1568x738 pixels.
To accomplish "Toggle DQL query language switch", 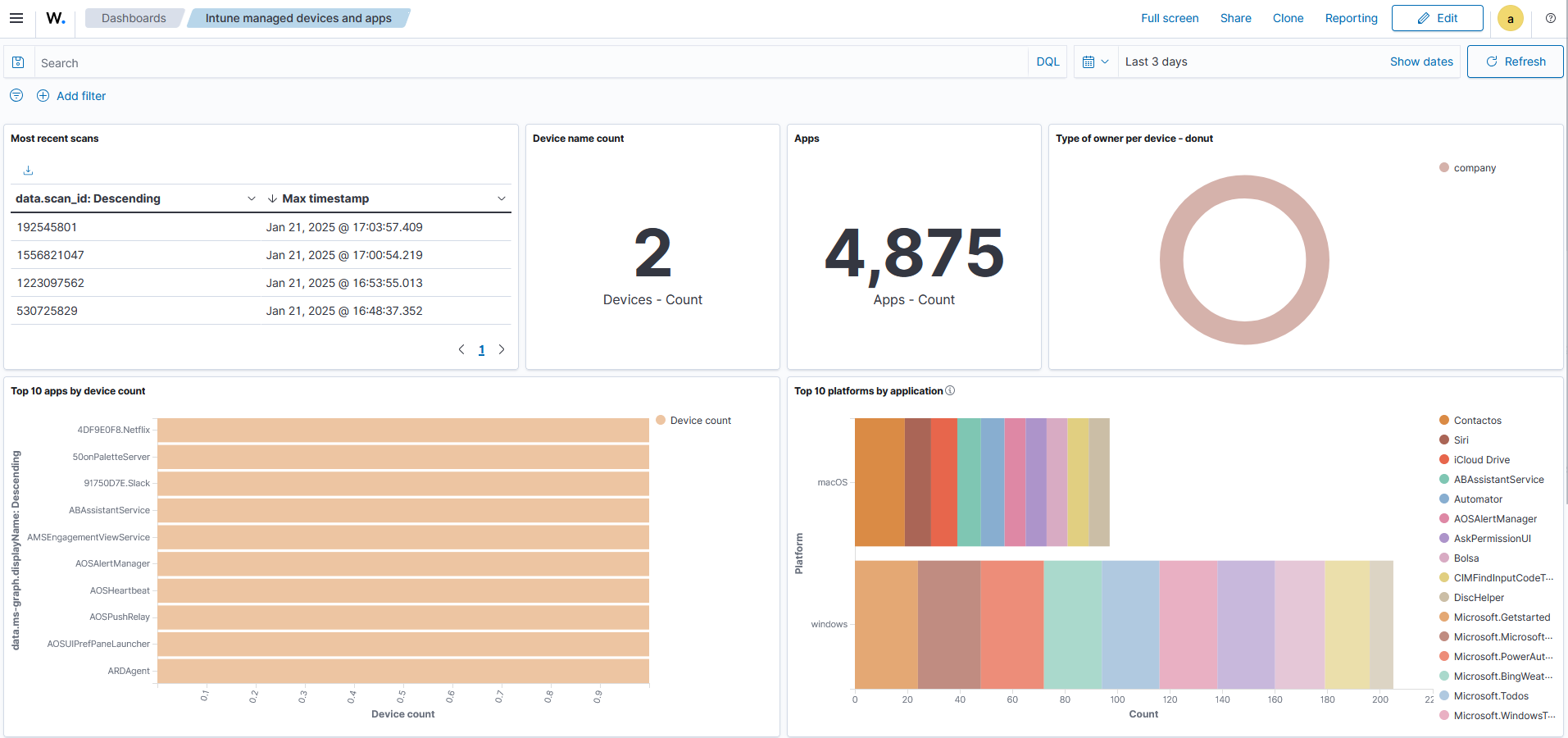I will 1047,62.
